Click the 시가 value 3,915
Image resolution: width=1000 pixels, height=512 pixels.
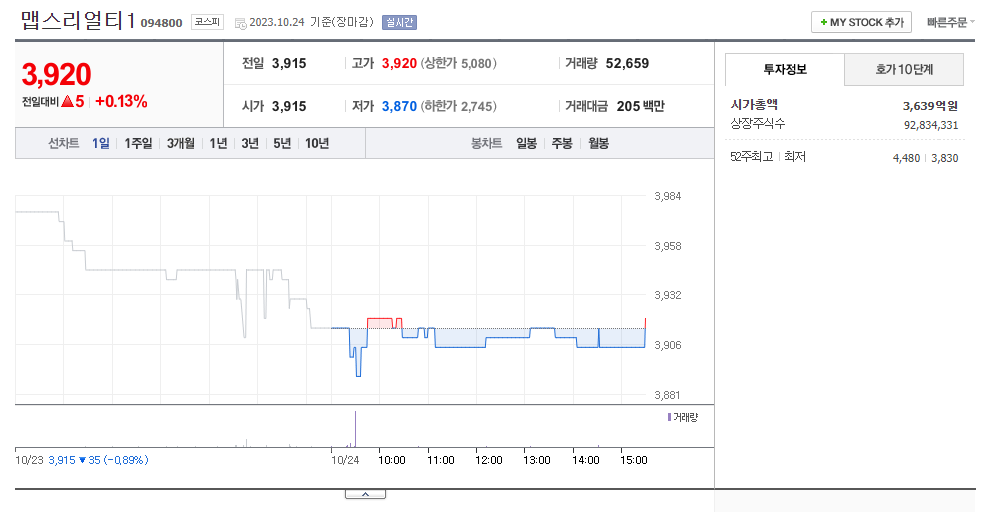click(289, 106)
